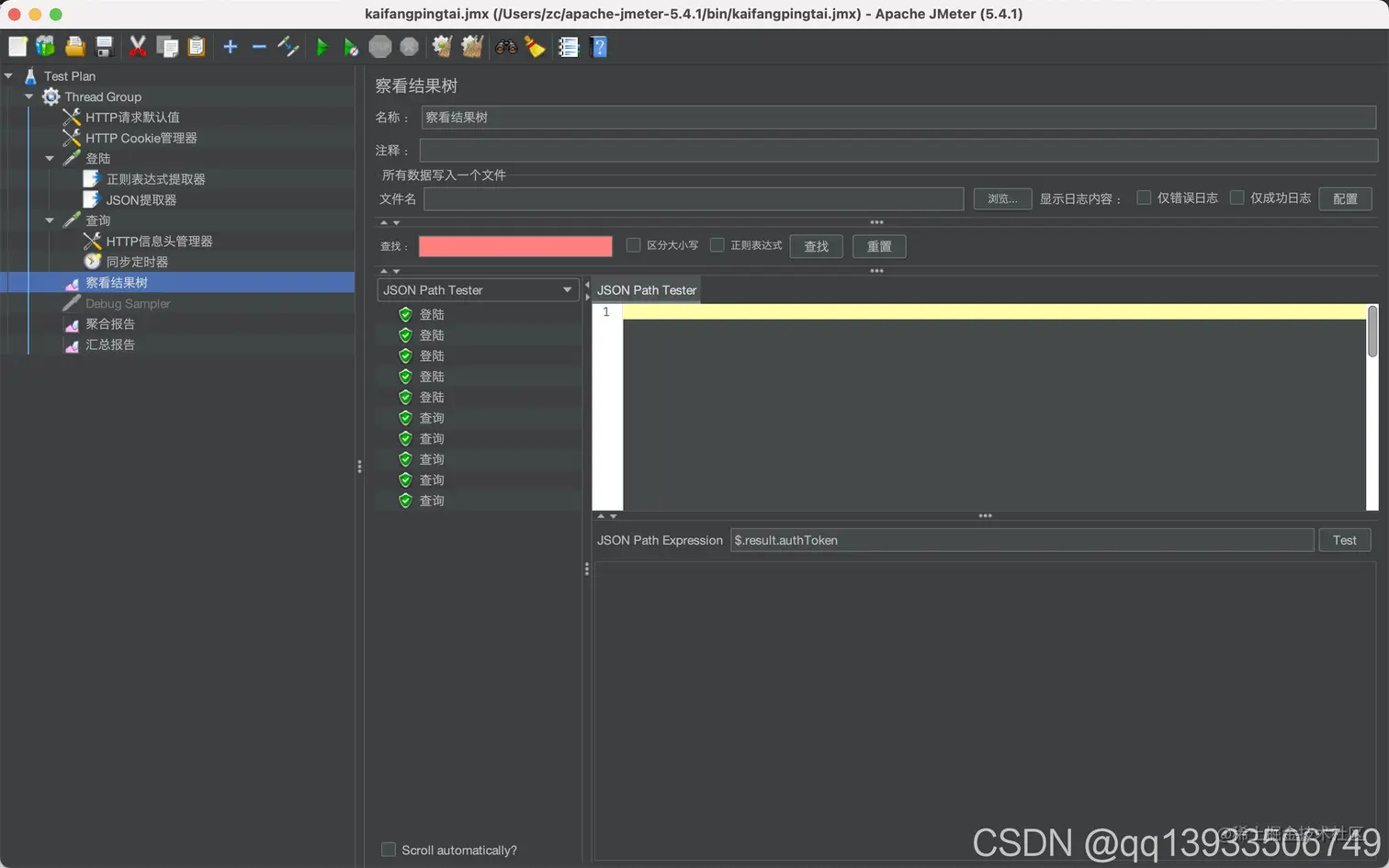
Task: Select 同步定时器 in the tree
Action: (137, 262)
